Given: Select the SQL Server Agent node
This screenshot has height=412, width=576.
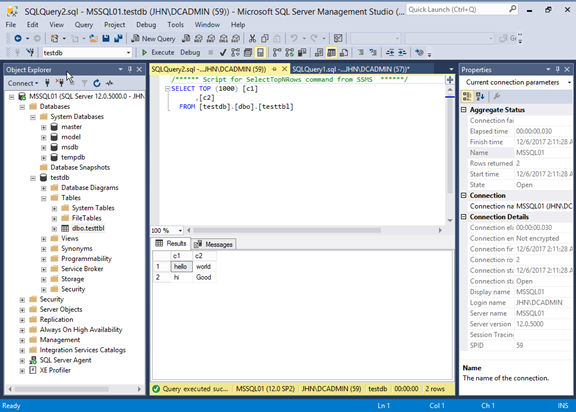Looking at the screenshot, I should coord(65,360).
